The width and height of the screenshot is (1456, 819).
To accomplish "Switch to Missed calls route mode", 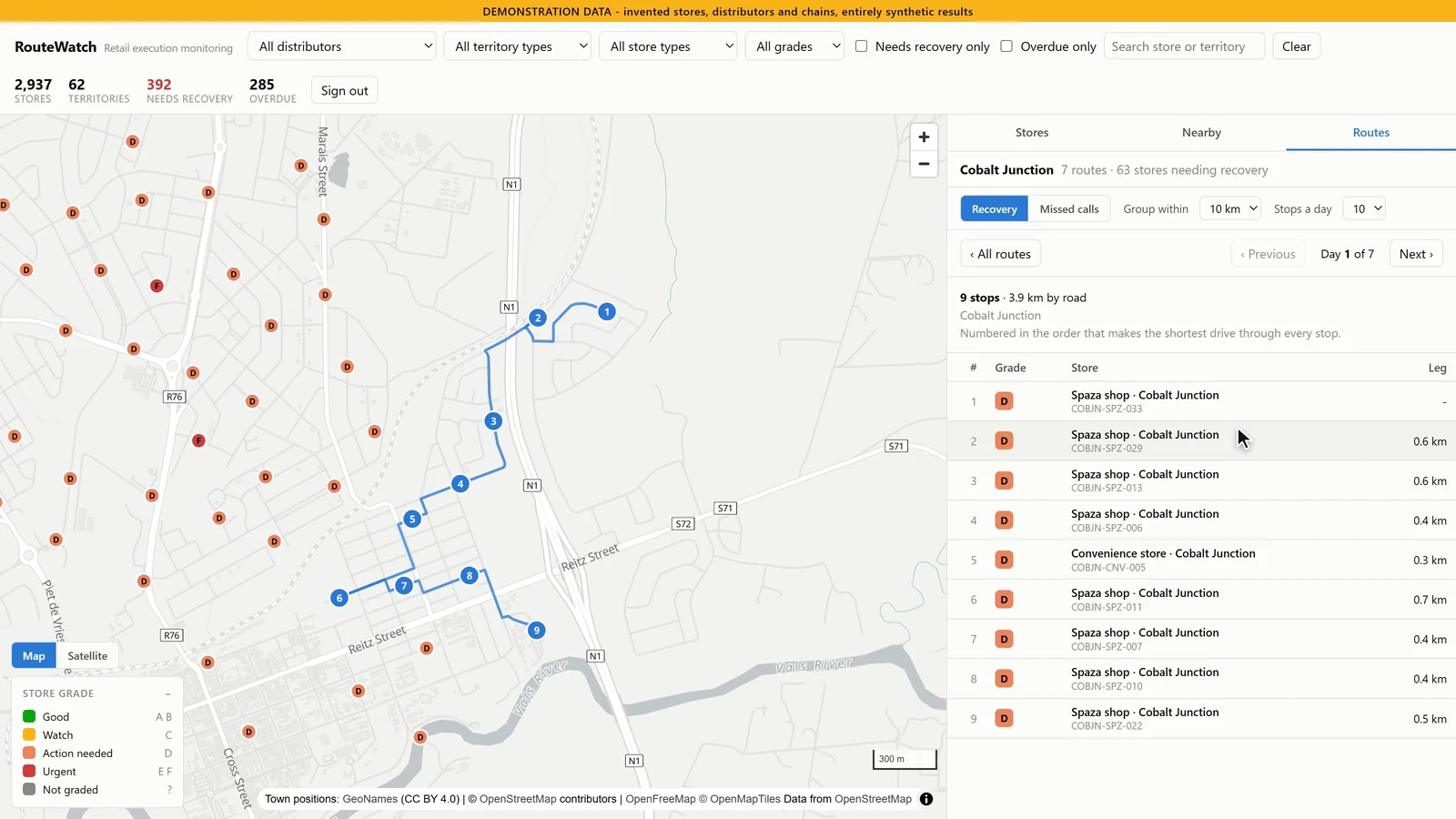I will 1069,208.
